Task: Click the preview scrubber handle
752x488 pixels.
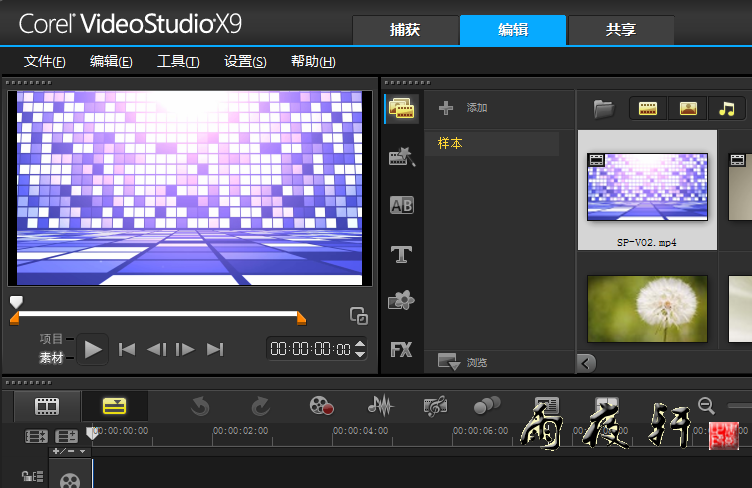Action: pyautogui.click(x=16, y=301)
